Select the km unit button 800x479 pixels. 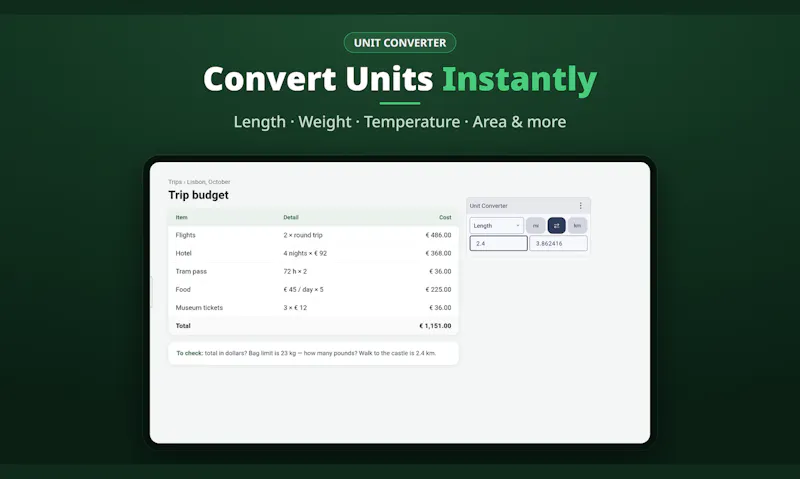point(577,225)
